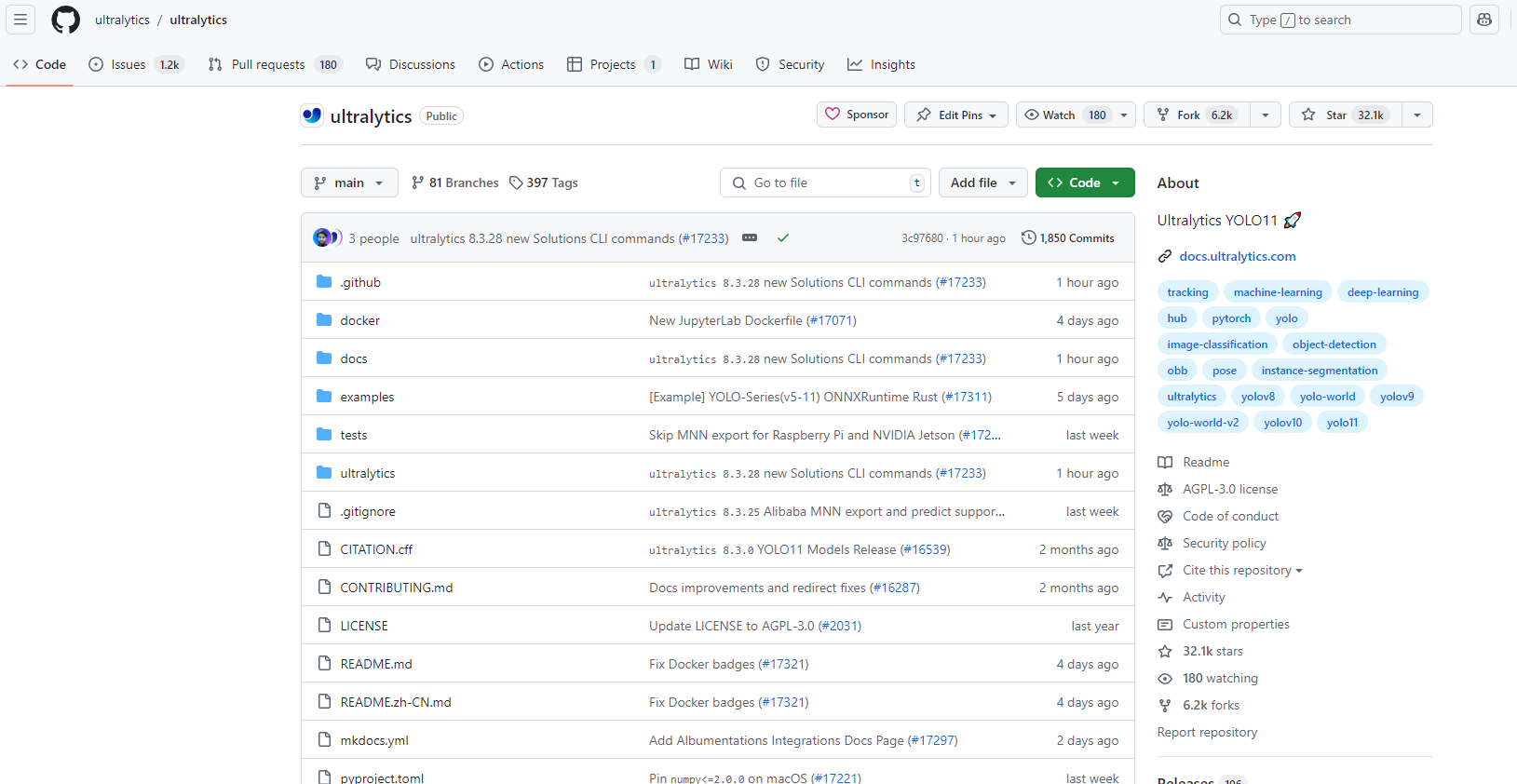Viewport: 1517px width, 784px height.
Task: Click the instance-segmentation topic tag
Action: 1320,370
